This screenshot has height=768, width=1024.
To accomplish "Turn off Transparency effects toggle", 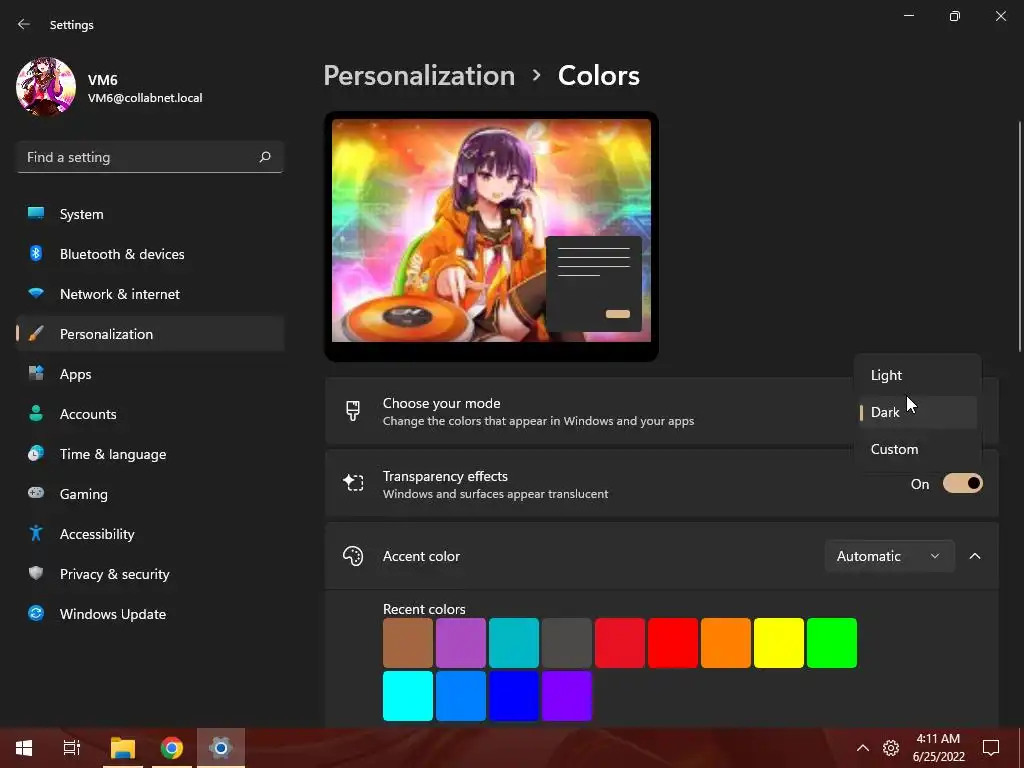I will click(963, 483).
